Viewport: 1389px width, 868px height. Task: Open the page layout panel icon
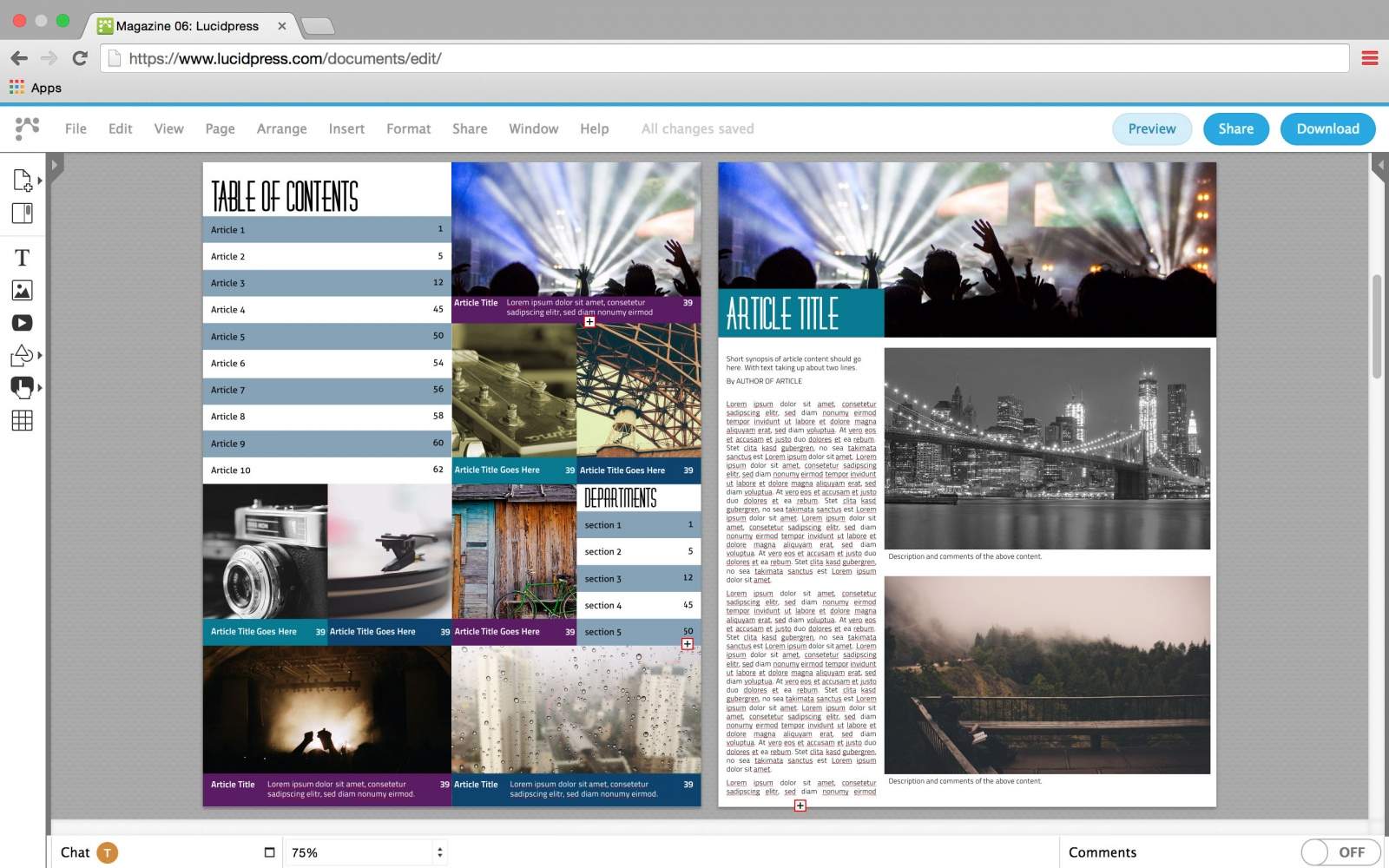[23, 213]
